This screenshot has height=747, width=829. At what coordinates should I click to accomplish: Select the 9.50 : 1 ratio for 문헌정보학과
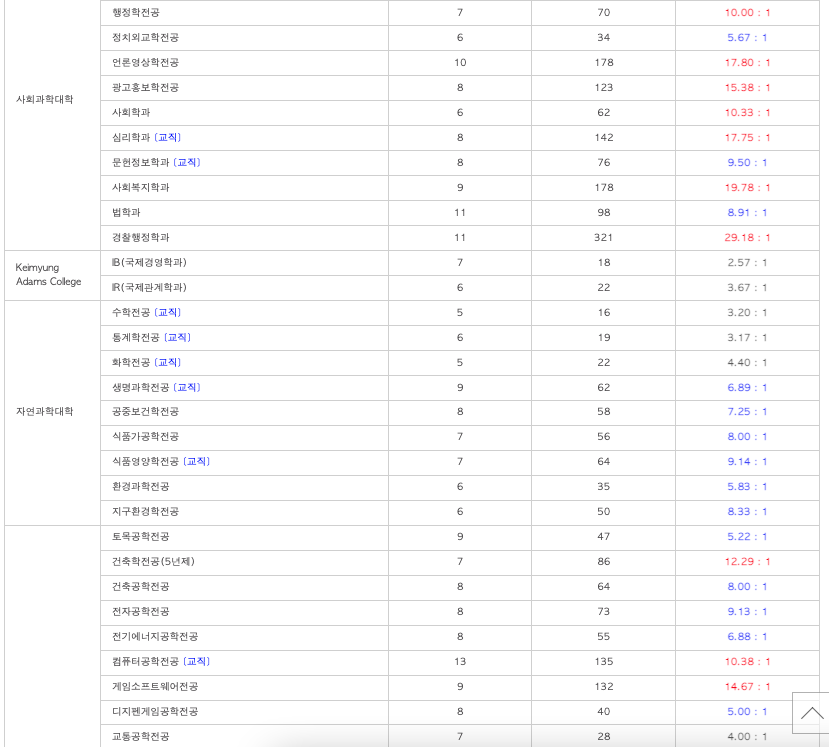click(x=747, y=162)
